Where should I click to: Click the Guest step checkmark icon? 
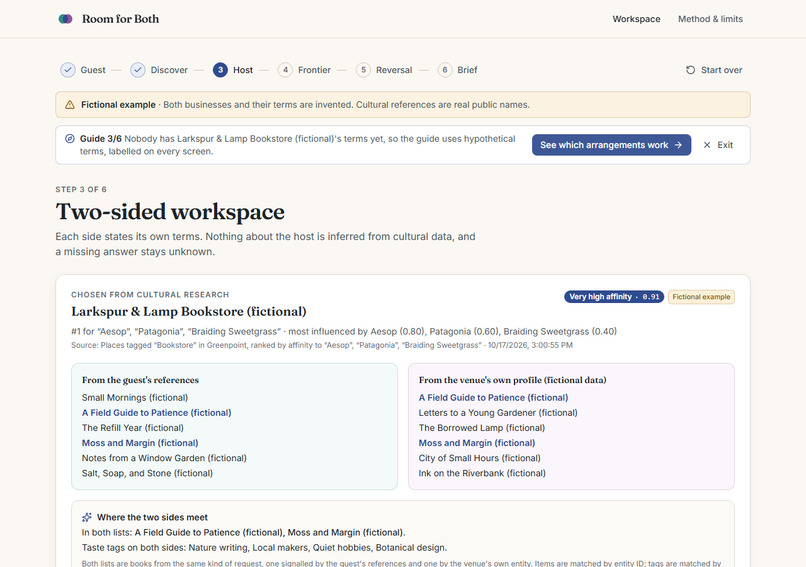[68, 70]
